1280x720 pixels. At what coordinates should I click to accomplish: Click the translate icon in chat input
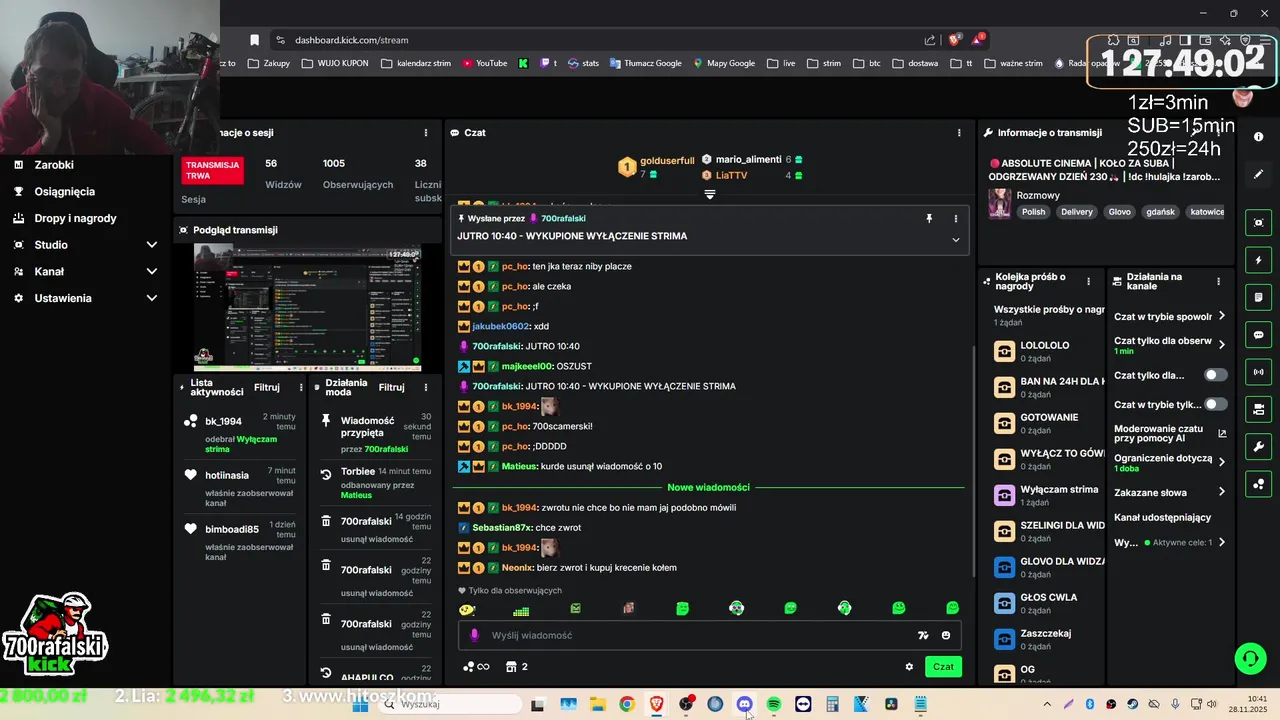923,635
